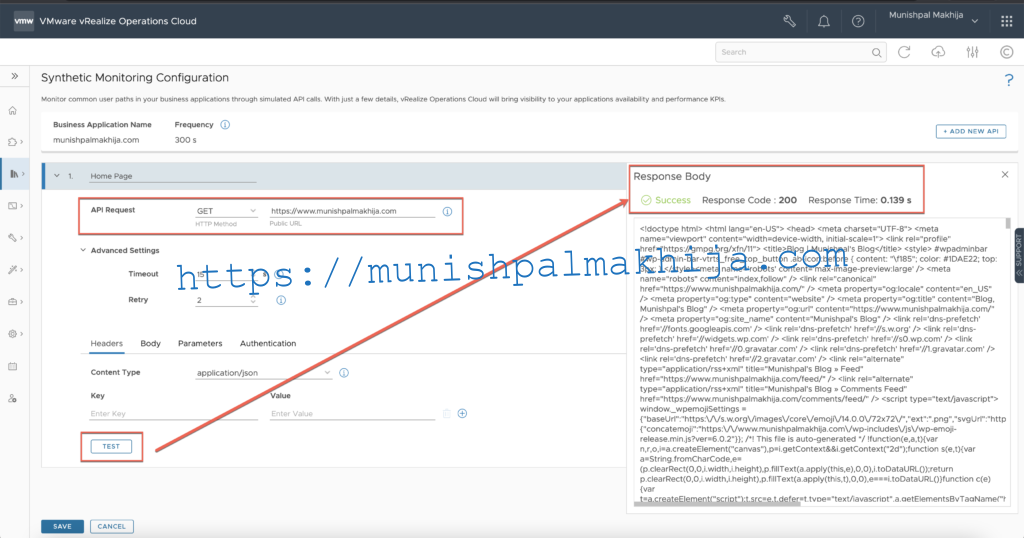Click the 300 s frequency value
The width and height of the screenshot is (1024, 538).
pos(185,140)
